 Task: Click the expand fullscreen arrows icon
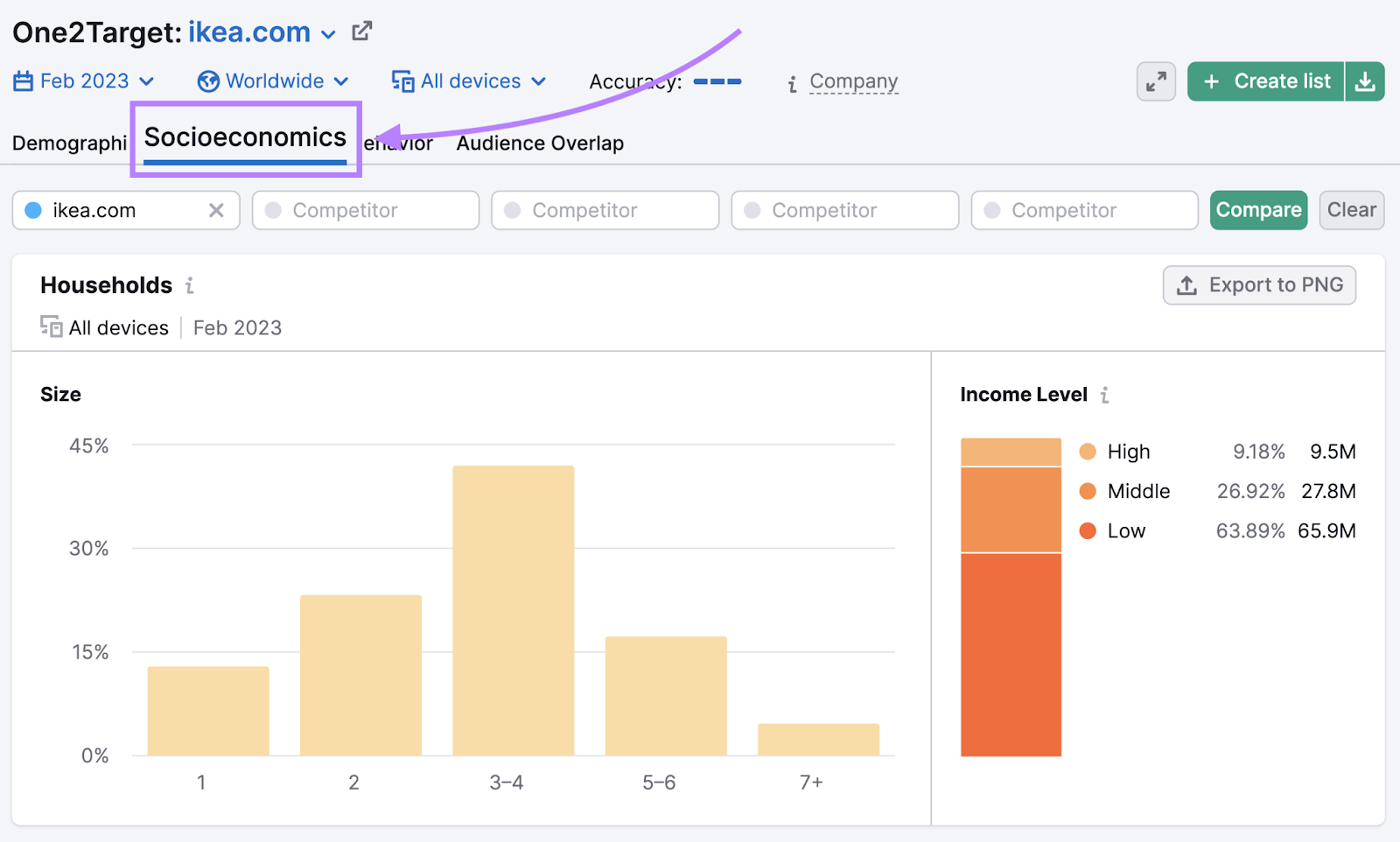[1156, 81]
